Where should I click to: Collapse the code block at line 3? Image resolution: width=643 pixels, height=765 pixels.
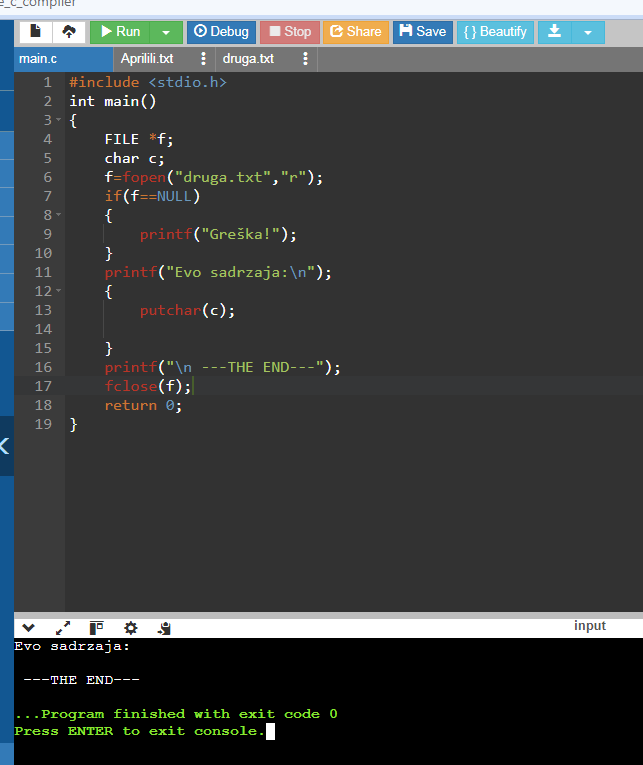[59, 120]
